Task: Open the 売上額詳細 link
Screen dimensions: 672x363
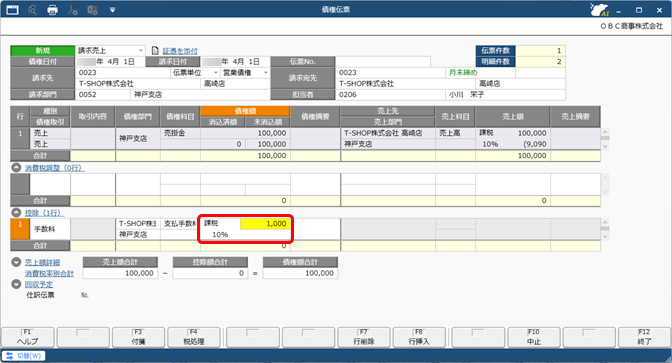Action: 42,262
